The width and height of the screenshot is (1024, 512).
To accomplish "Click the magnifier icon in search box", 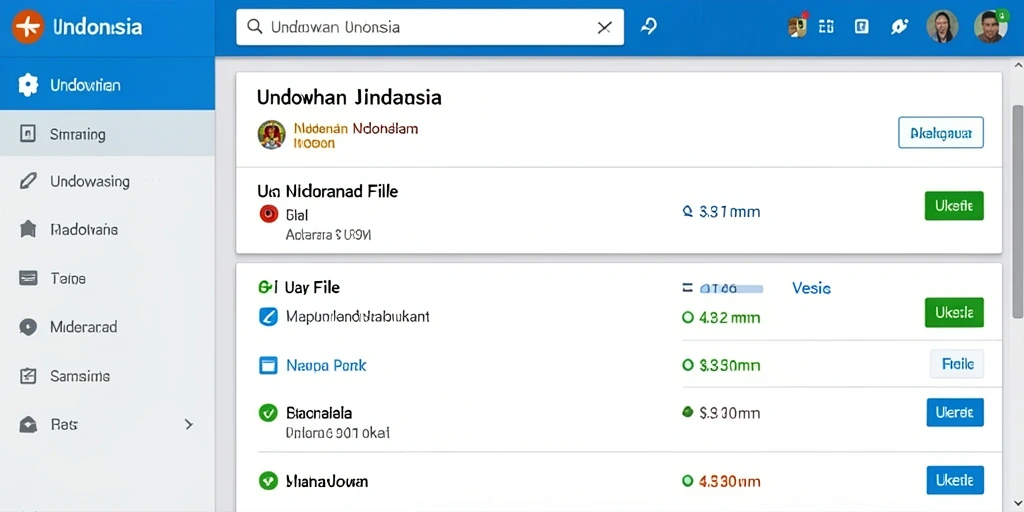I will (255, 27).
